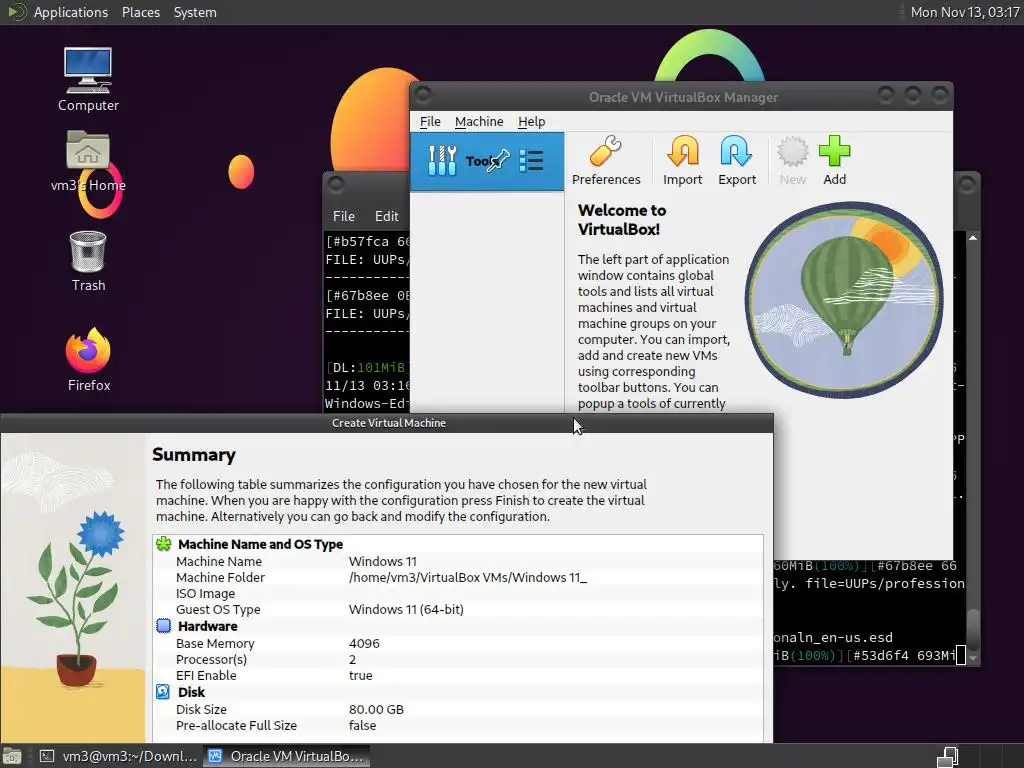
Task: Select the EFI Enable row
Action: (458, 675)
